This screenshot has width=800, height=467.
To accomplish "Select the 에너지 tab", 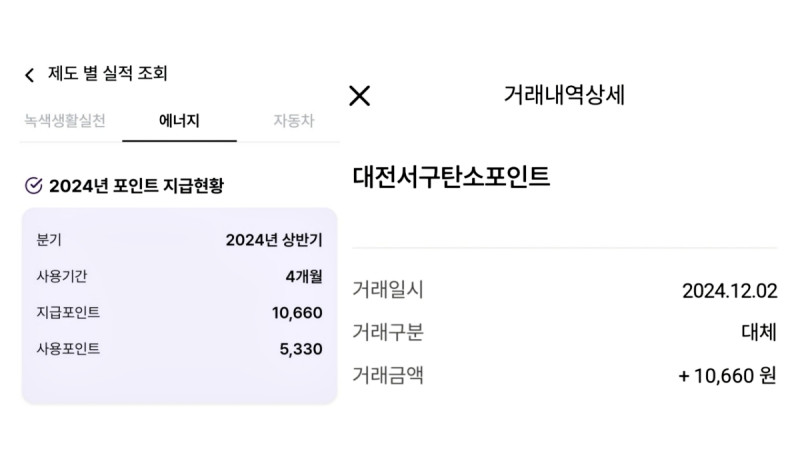I will [x=179, y=120].
